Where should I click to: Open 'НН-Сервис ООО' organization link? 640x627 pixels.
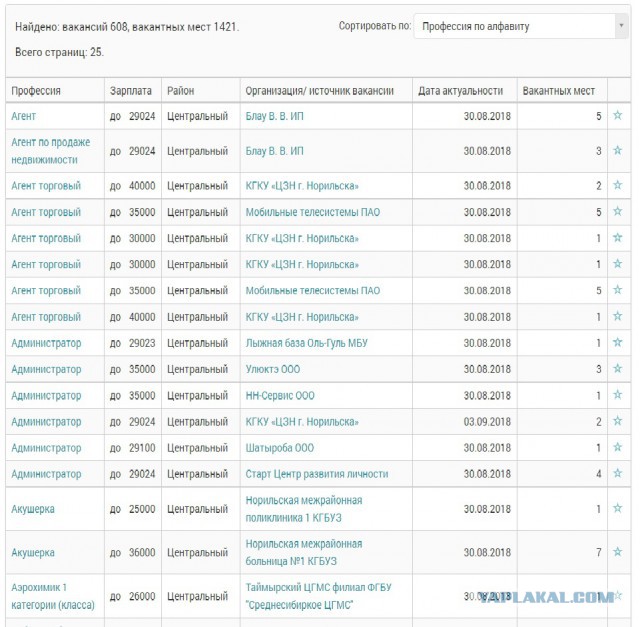pos(280,396)
